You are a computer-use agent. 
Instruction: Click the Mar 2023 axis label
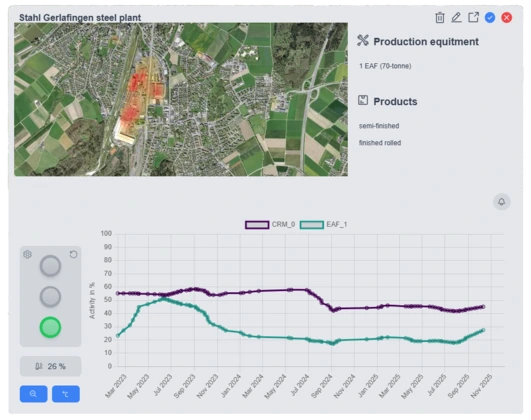[x=116, y=386]
